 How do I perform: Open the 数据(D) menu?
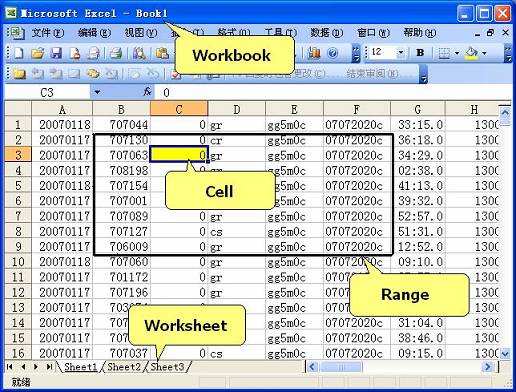[x=326, y=33]
